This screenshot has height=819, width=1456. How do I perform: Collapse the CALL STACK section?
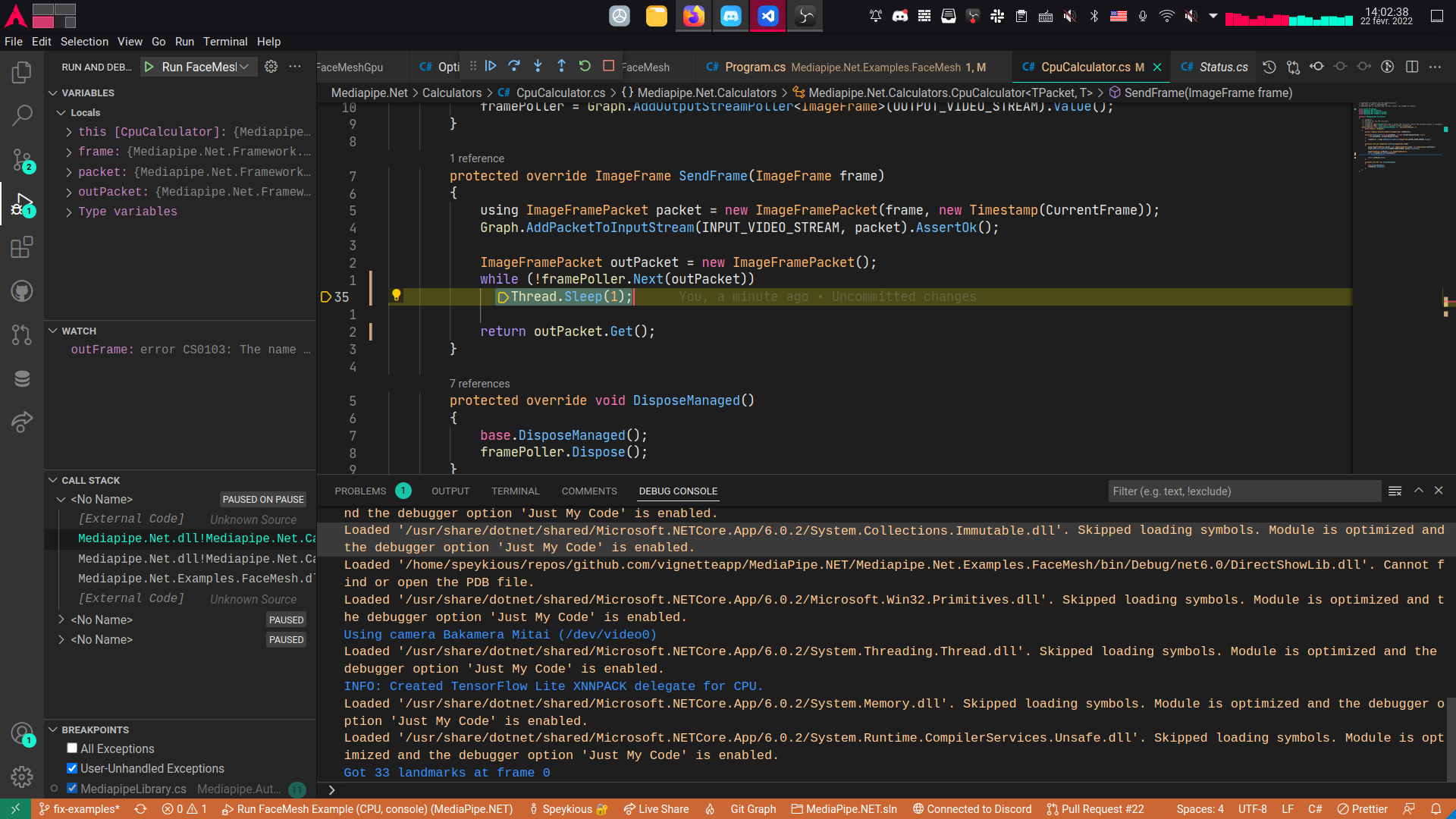click(53, 480)
